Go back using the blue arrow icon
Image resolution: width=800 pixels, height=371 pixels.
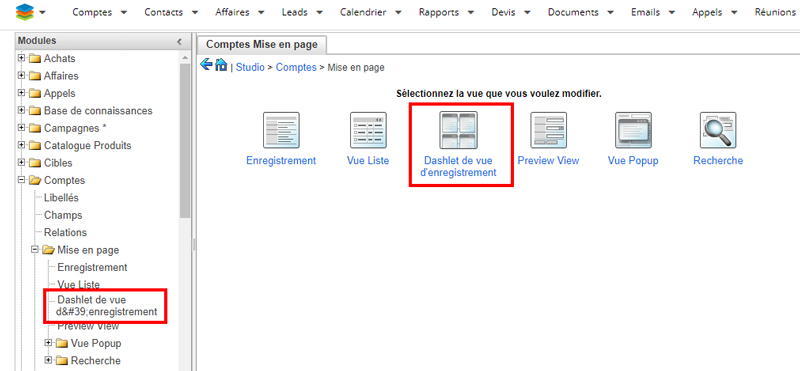[x=206, y=64]
